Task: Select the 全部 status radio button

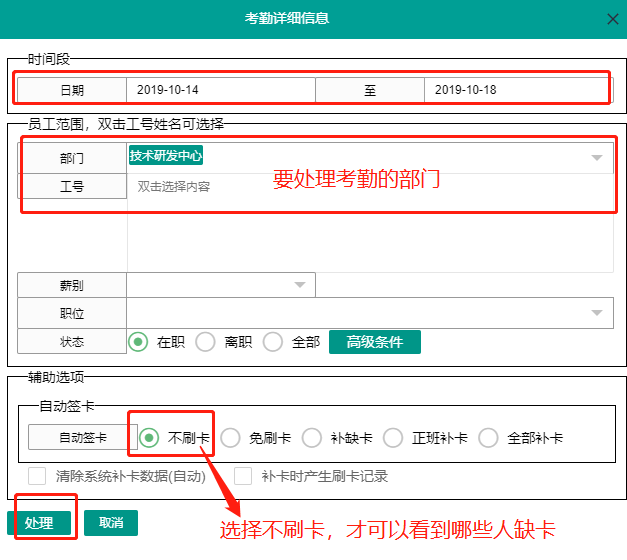Action: click(273, 342)
